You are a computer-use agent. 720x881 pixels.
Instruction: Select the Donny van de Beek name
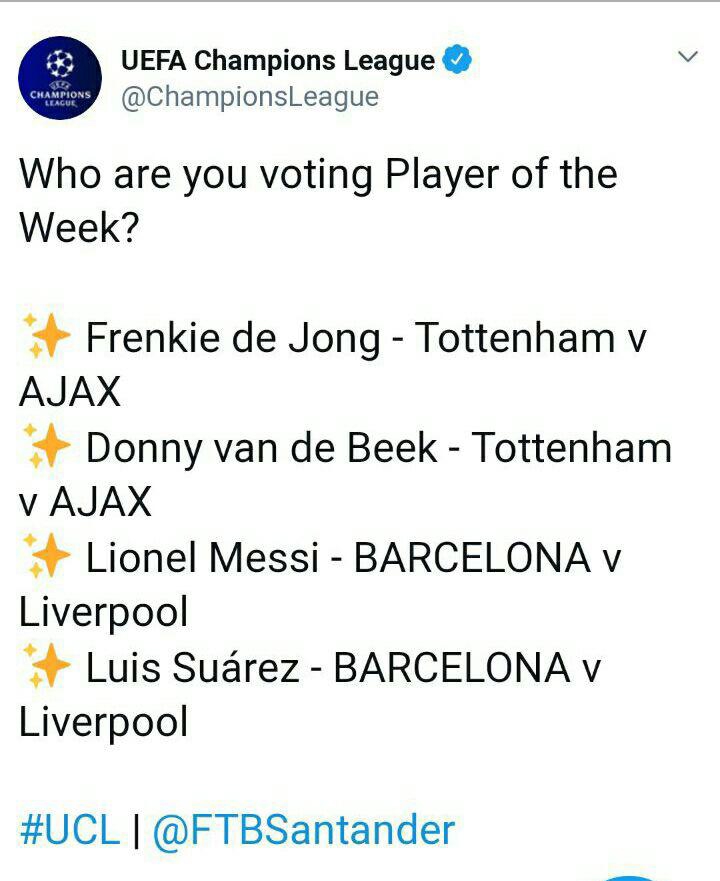coord(262,448)
